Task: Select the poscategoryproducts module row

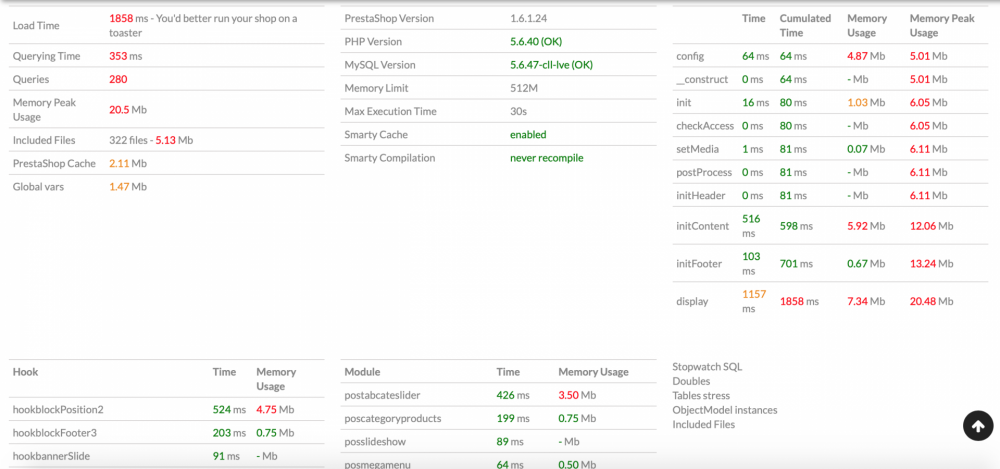Action: click(x=392, y=418)
